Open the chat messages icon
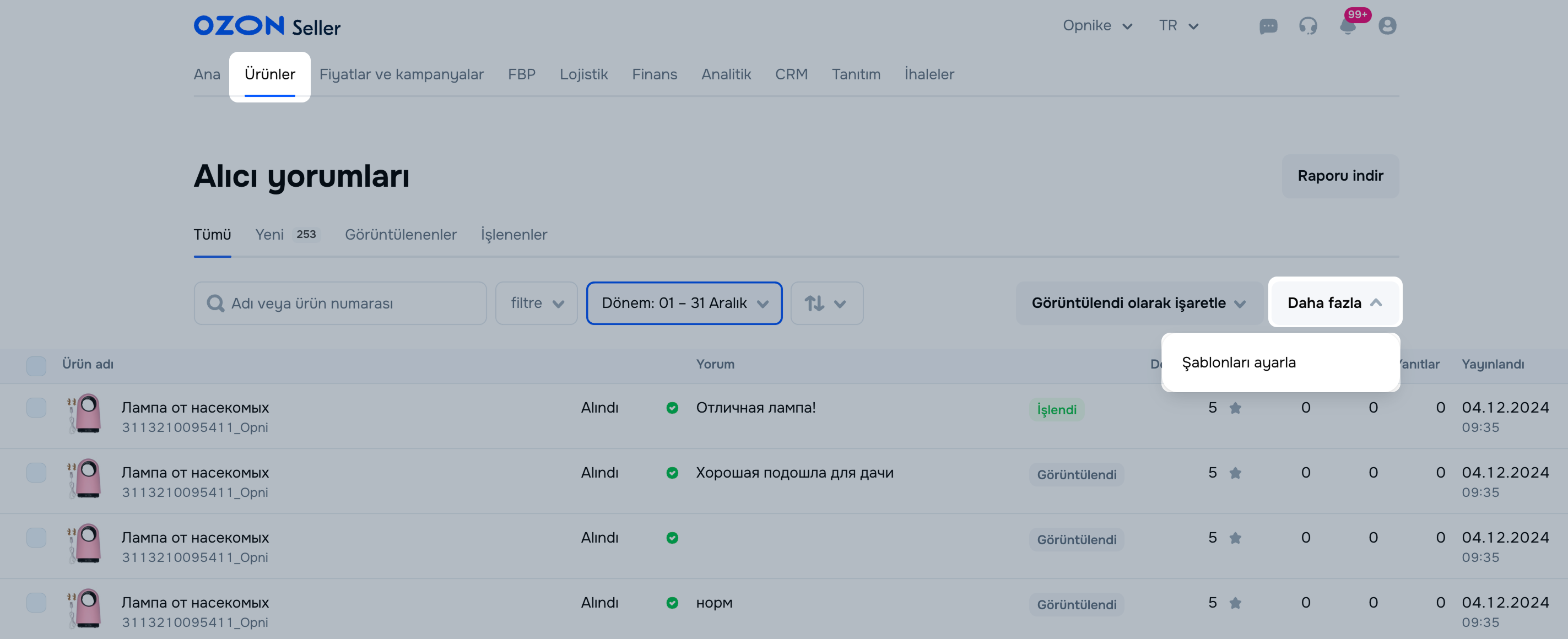1568x639 pixels. click(x=1268, y=25)
